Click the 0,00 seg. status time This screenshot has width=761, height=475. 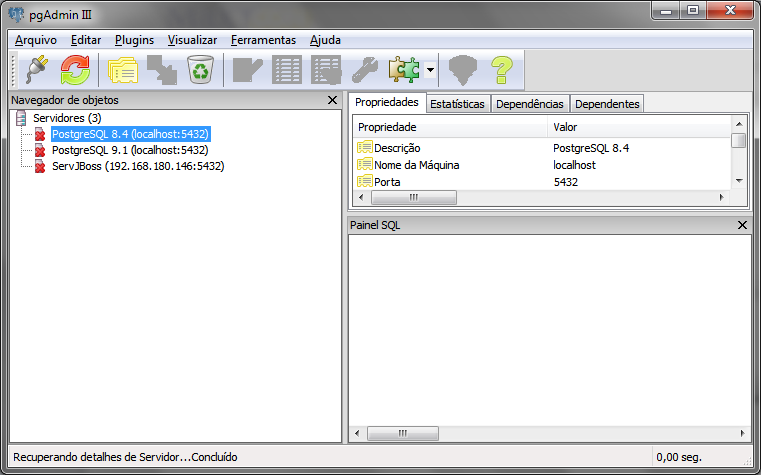pyautogui.click(x=678, y=457)
